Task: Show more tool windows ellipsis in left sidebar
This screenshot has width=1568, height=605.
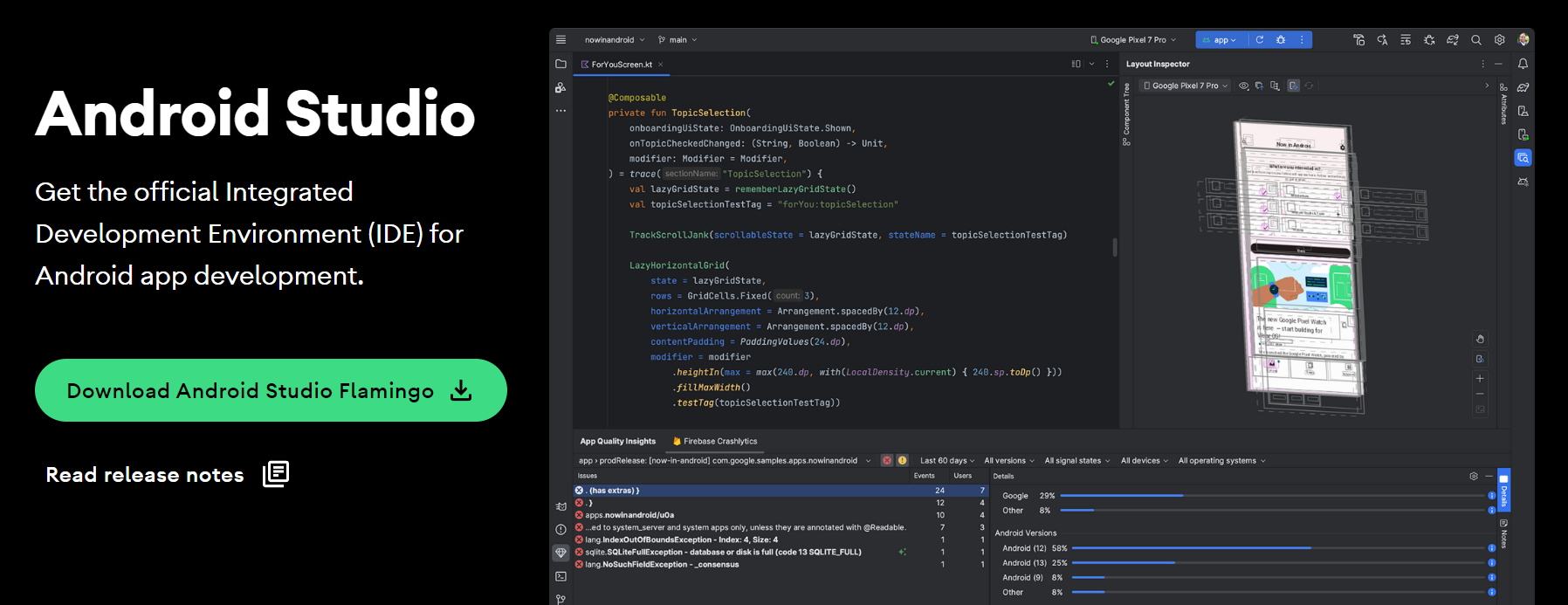Action: (x=560, y=111)
